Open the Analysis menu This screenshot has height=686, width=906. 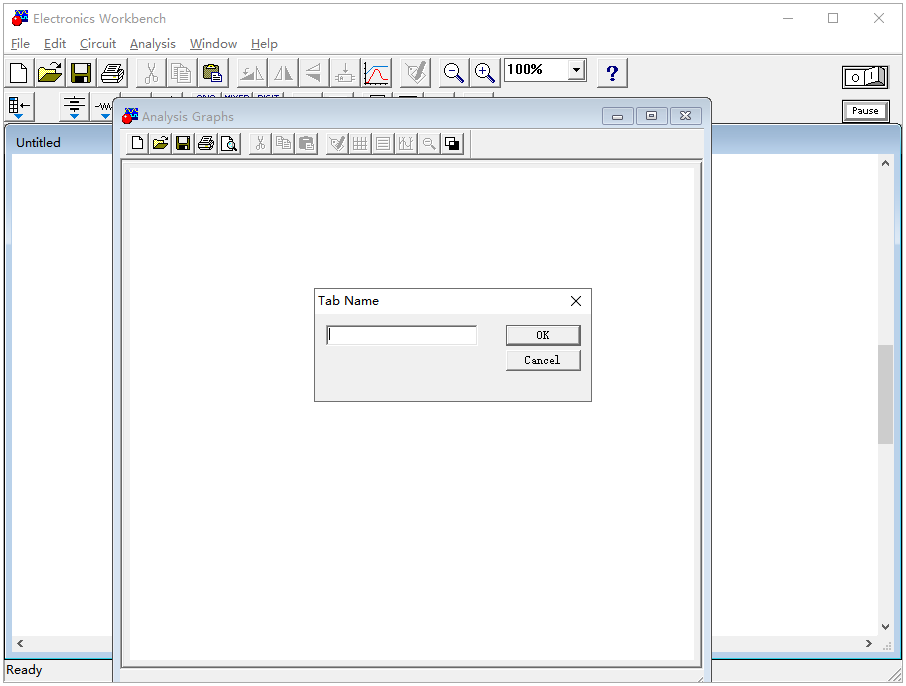click(x=153, y=44)
